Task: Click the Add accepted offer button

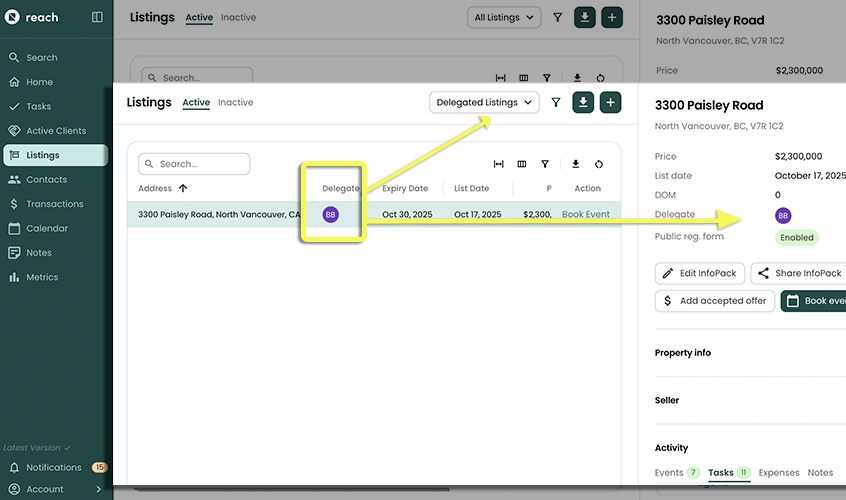Action: pos(714,301)
